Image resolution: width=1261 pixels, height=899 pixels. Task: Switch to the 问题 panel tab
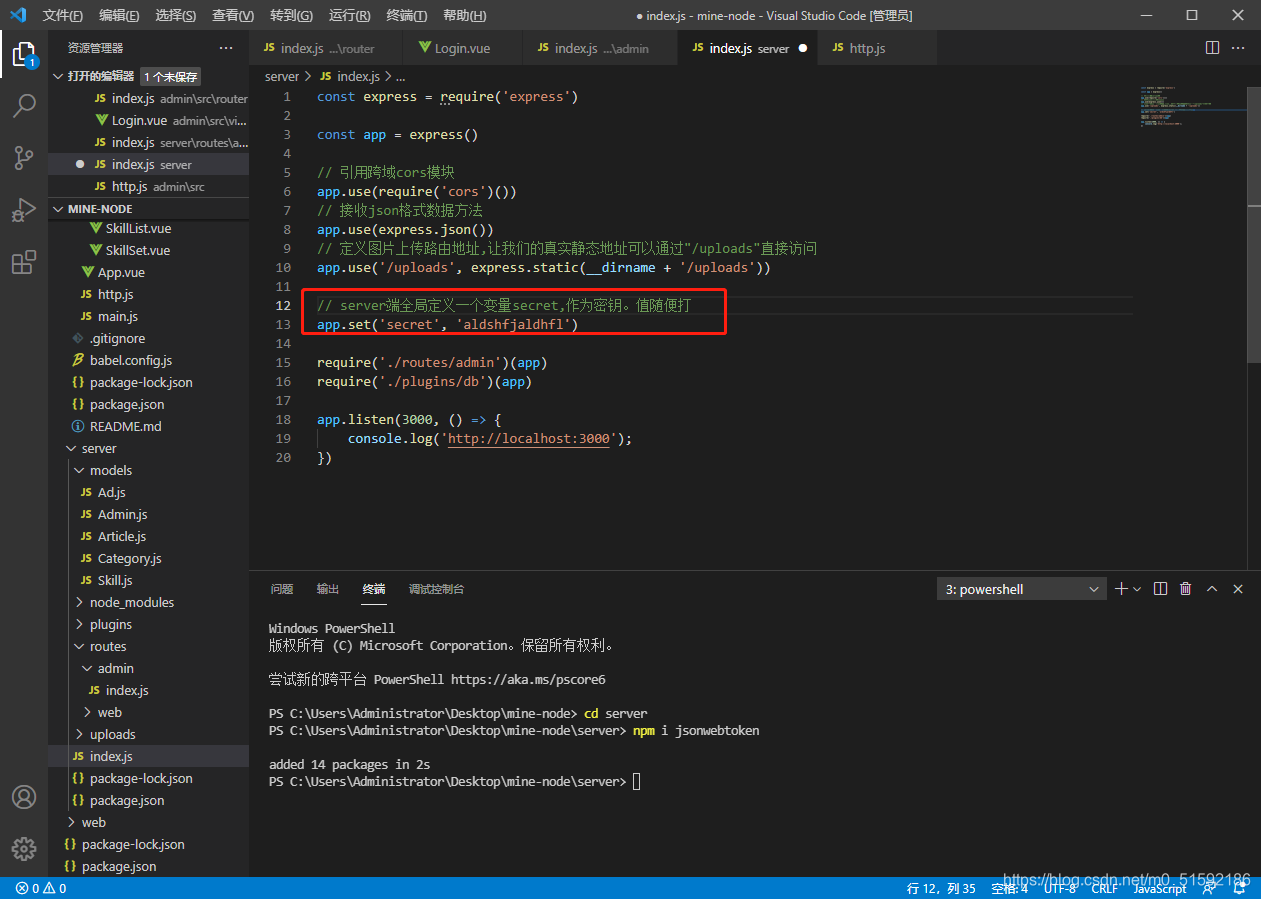(x=282, y=589)
